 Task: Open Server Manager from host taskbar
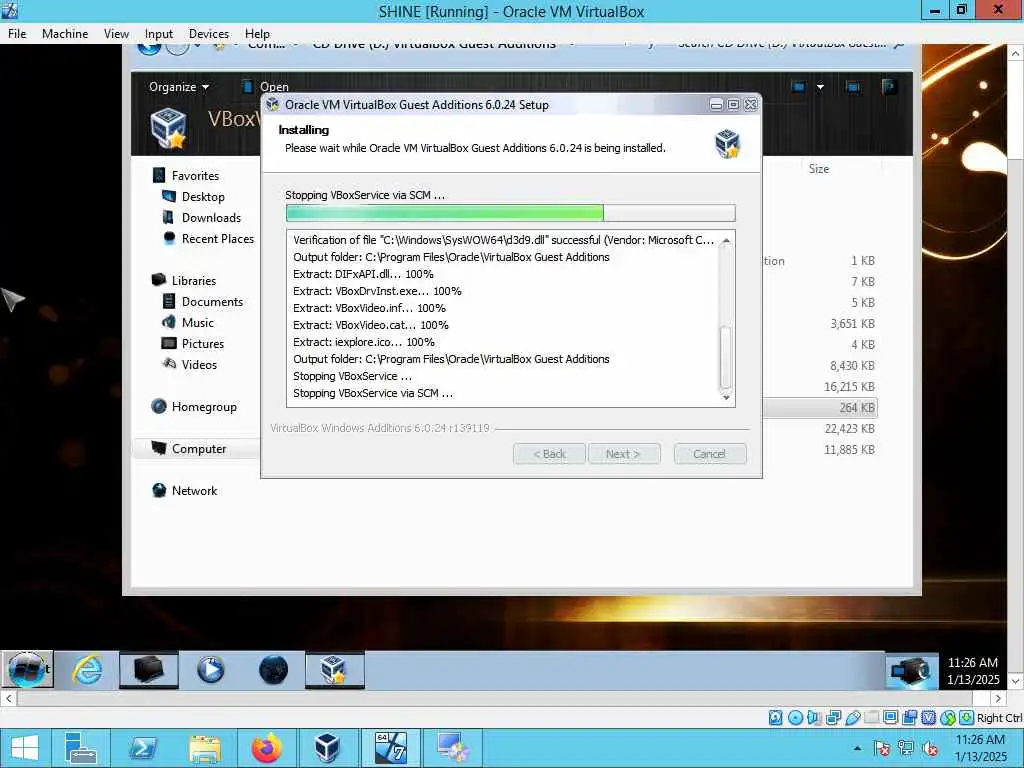(x=81, y=748)
